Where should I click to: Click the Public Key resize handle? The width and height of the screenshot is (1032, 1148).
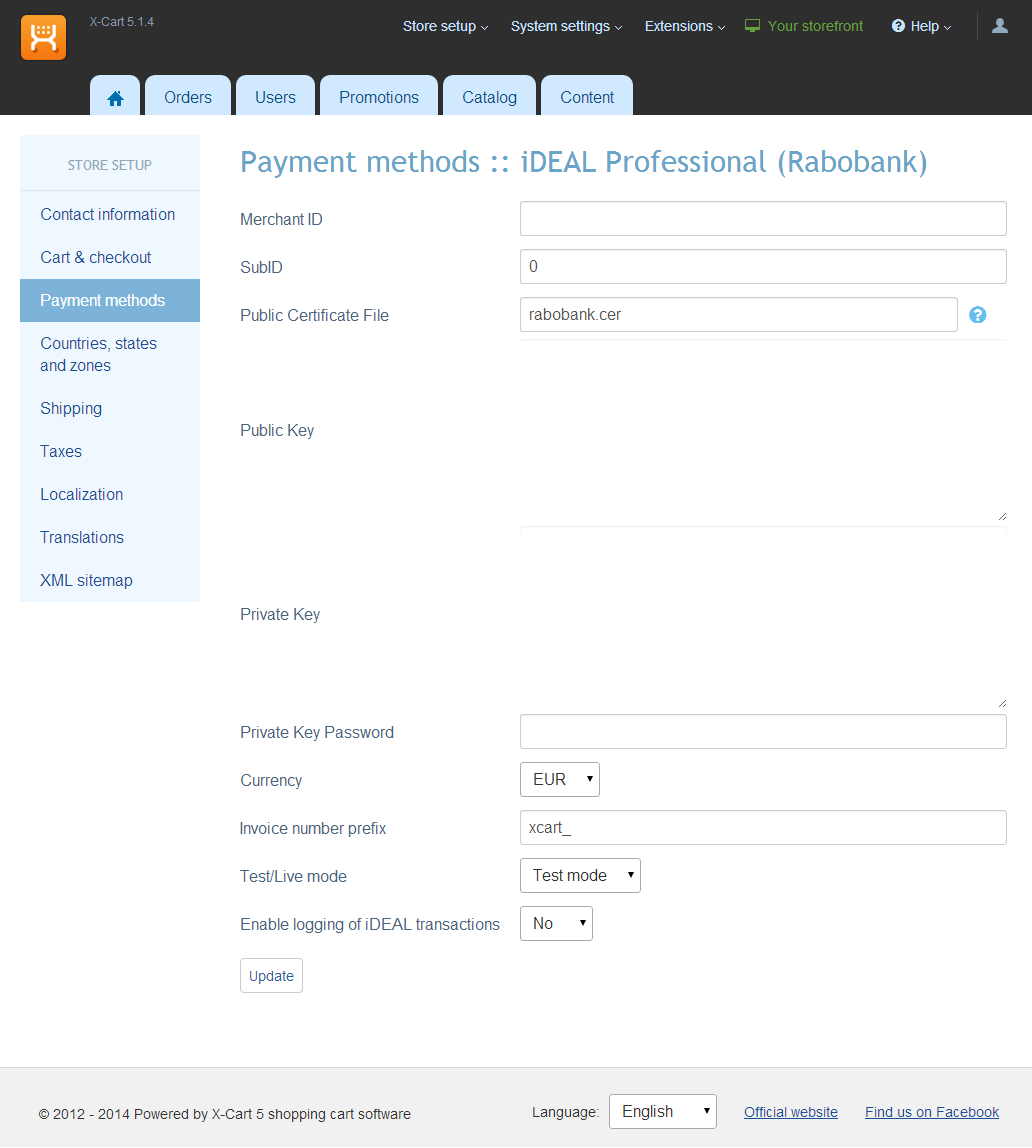point(1002,517)
